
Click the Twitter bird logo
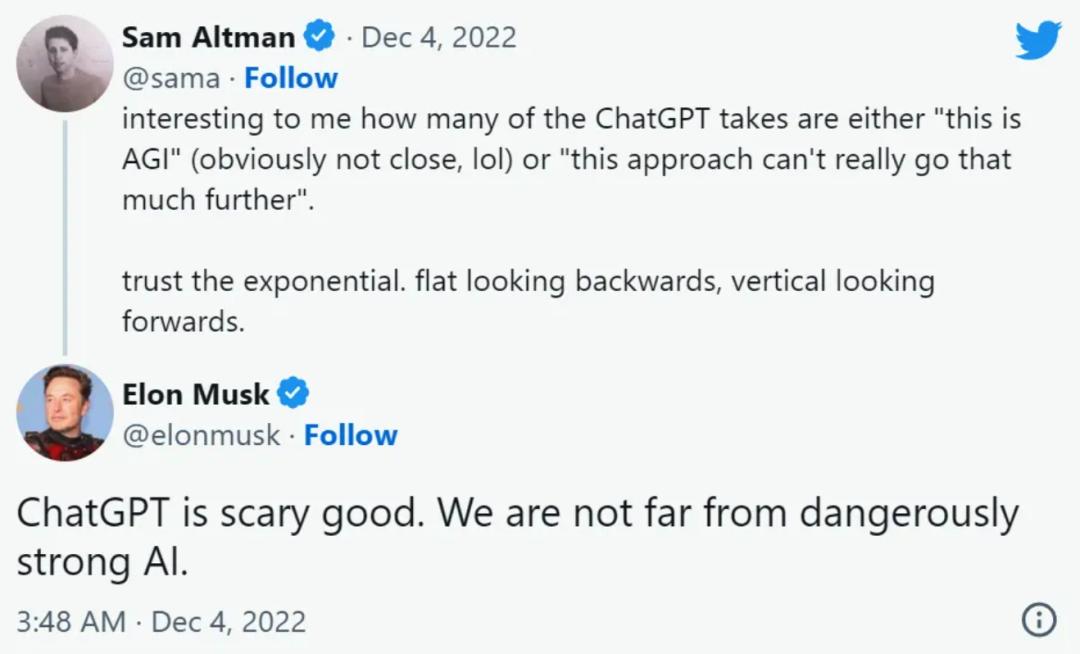[1037, 40]
